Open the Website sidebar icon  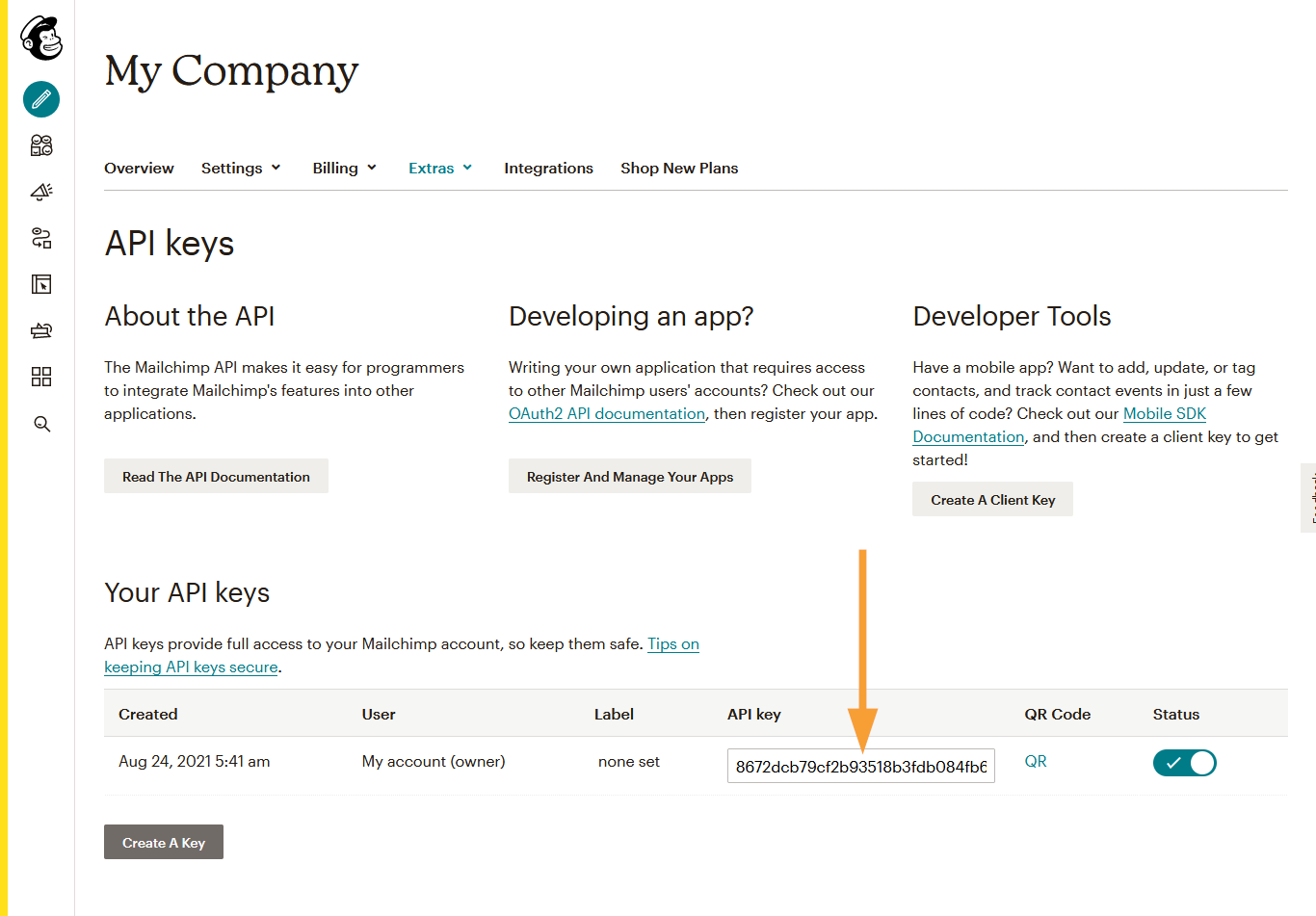point(41,284)
